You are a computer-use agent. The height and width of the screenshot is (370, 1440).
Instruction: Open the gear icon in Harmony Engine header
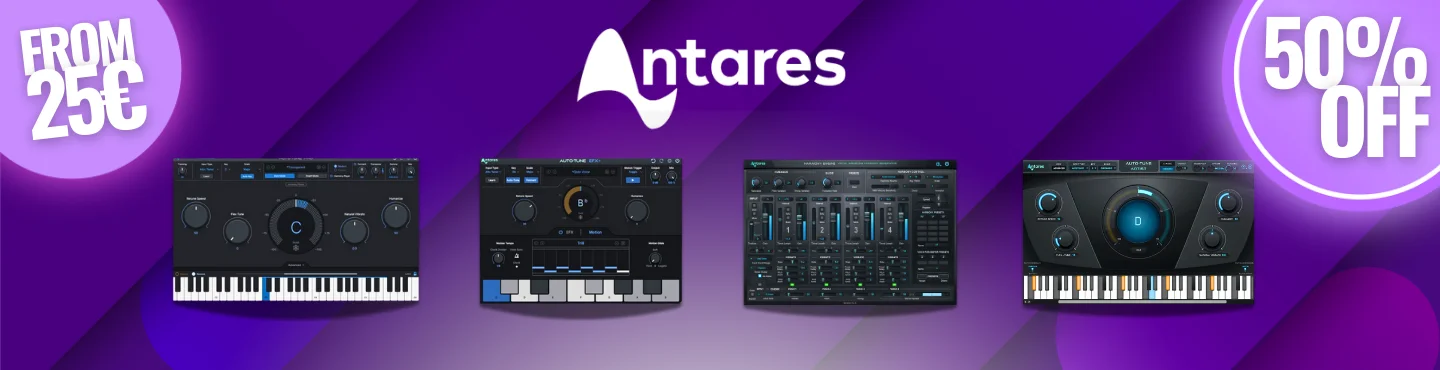947,164
